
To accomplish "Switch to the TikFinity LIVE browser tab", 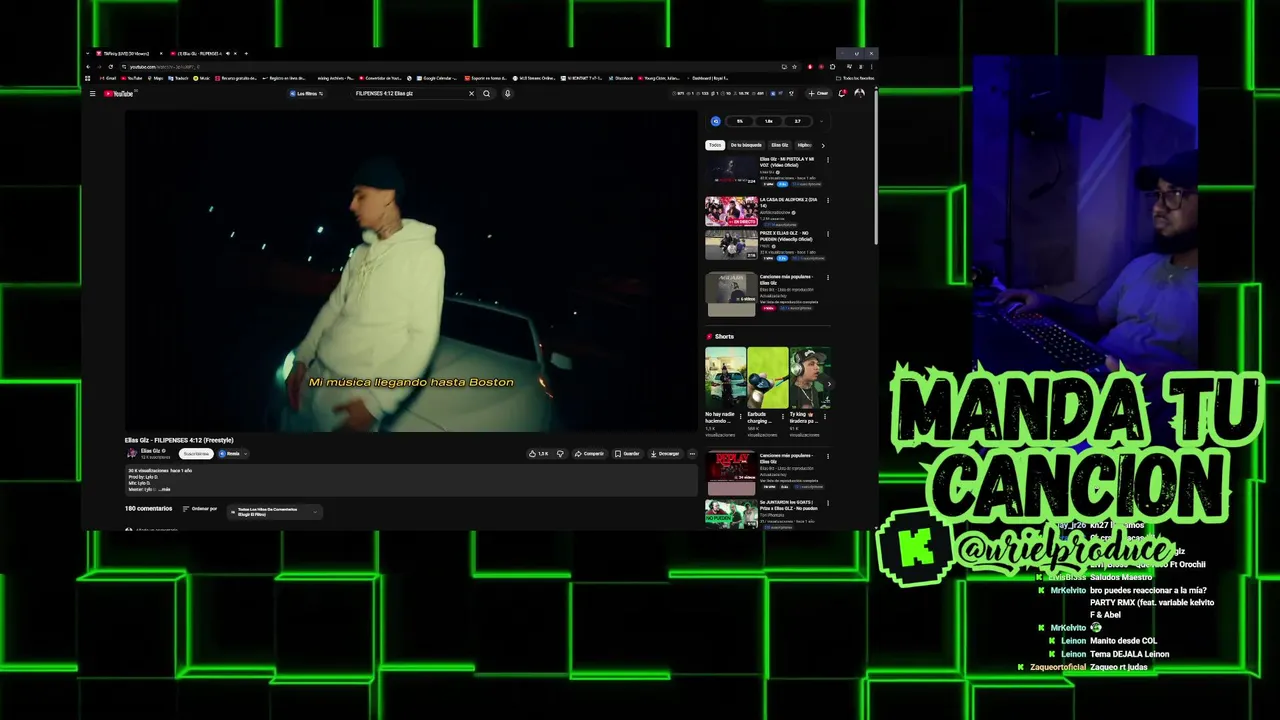I will click(130, 53).
